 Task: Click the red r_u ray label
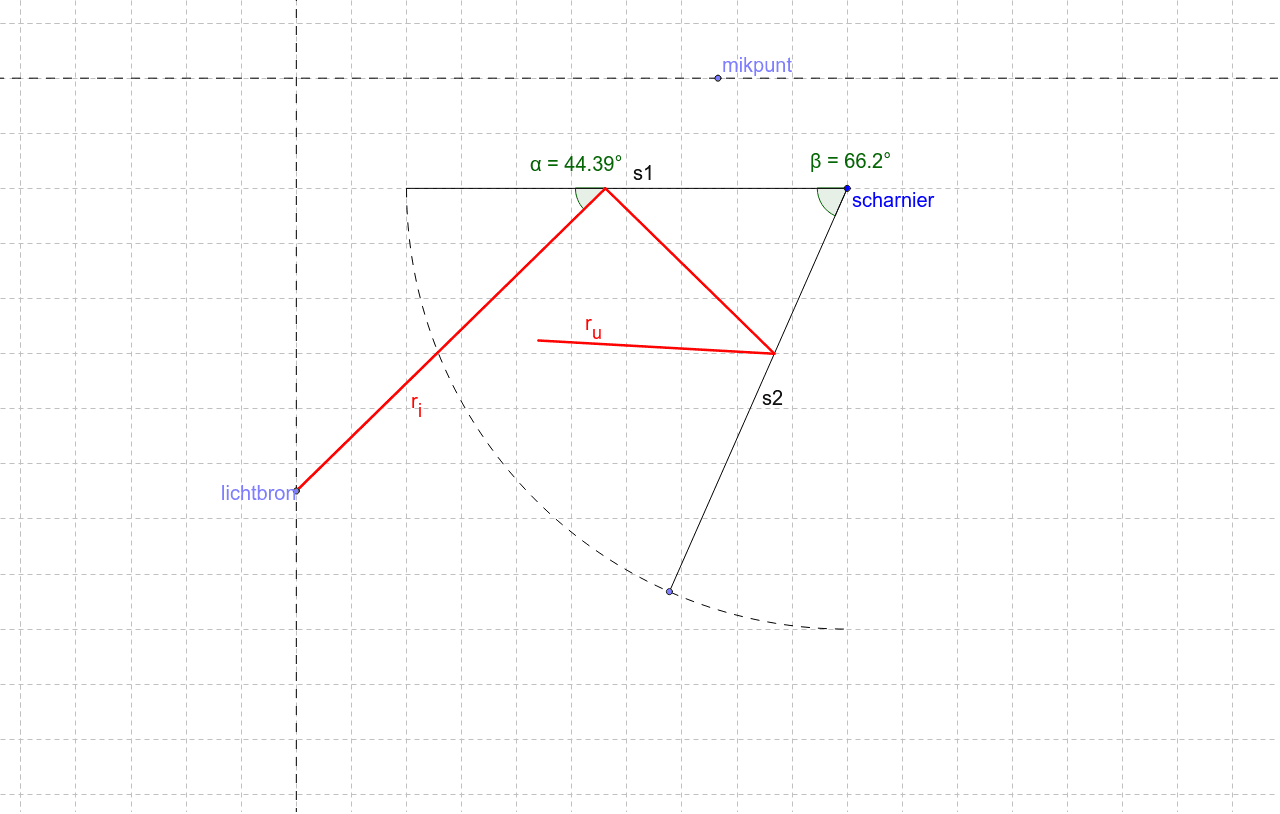point(594,327)
